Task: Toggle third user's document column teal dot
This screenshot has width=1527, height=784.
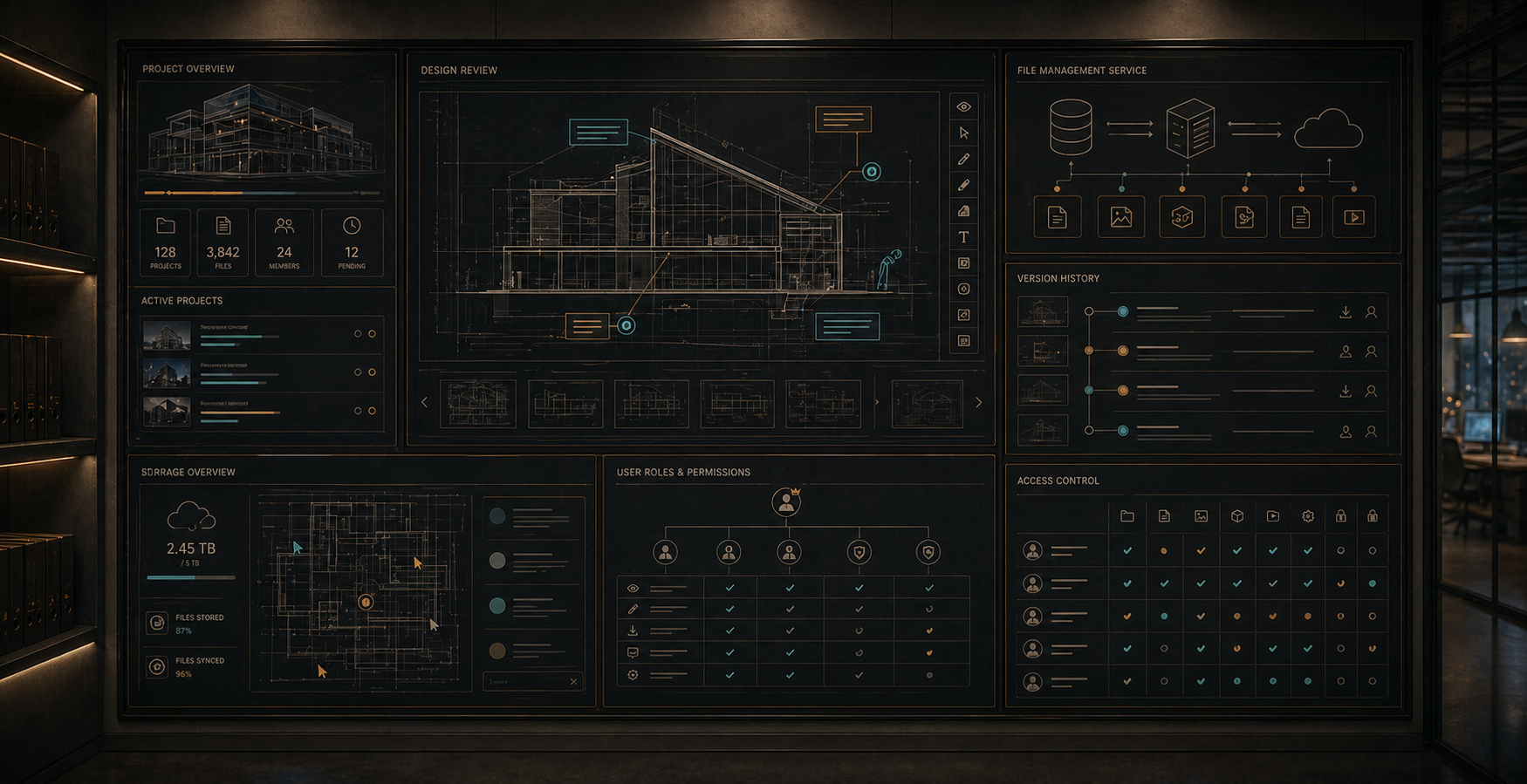Action: tap(1164, 616)
